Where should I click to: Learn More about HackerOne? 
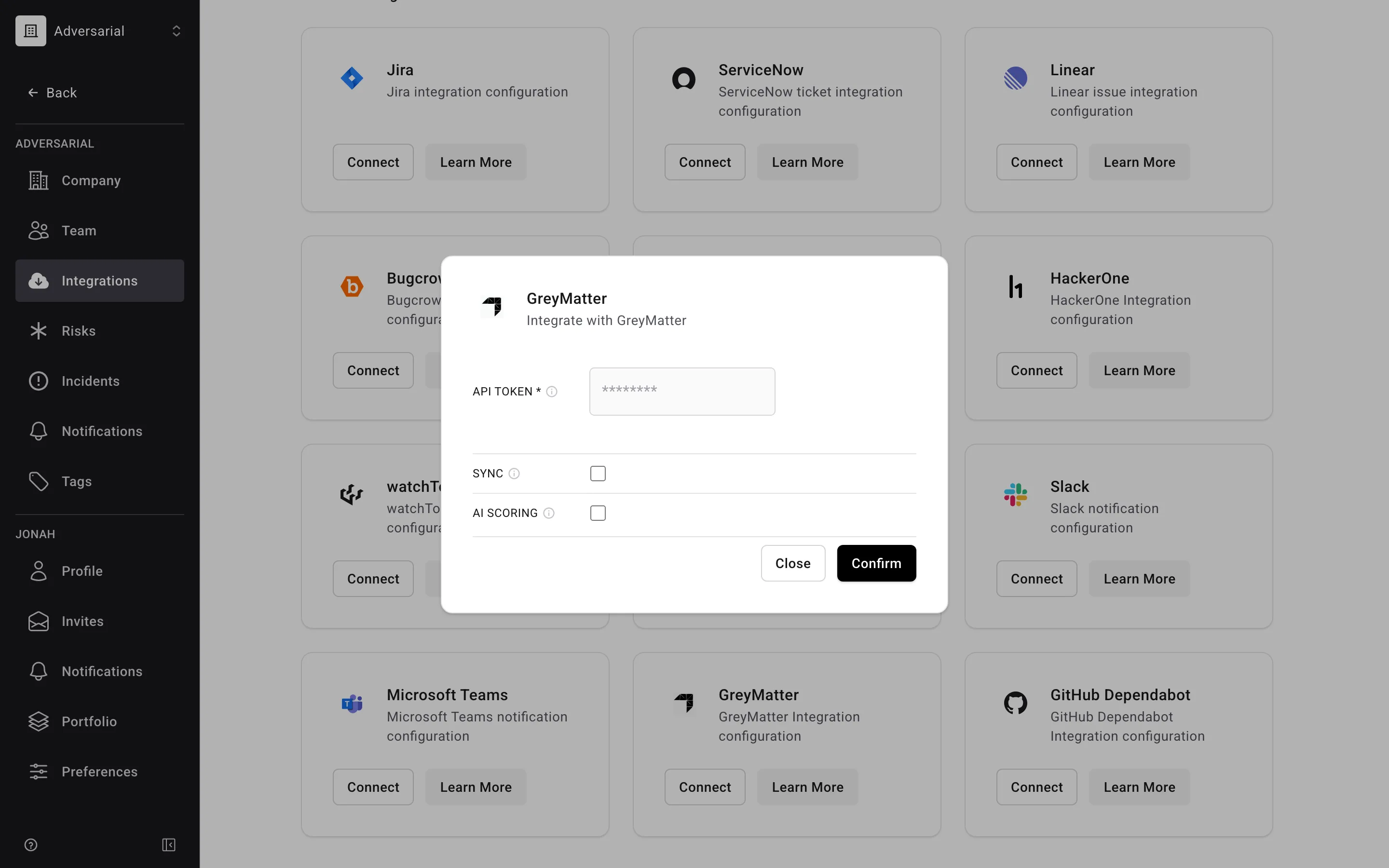click(x=1139, y=370)
